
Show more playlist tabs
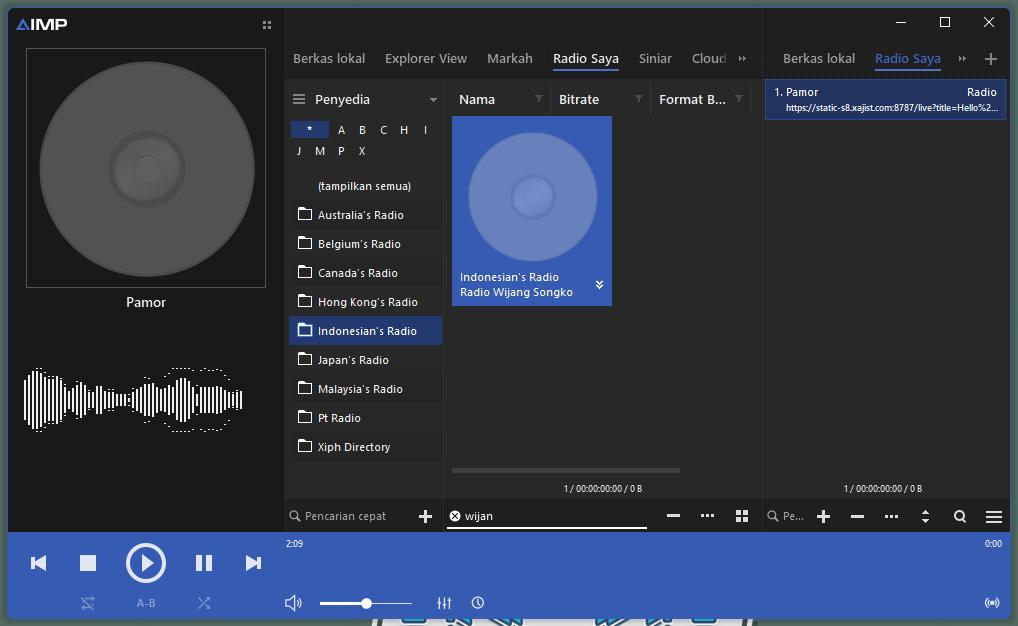pyautogui.click(x=962, y=58)
